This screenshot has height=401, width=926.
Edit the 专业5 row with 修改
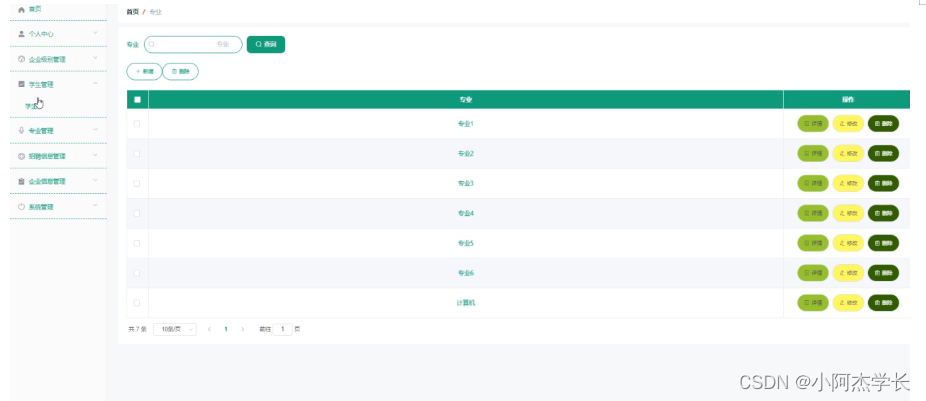click(848, 243)
